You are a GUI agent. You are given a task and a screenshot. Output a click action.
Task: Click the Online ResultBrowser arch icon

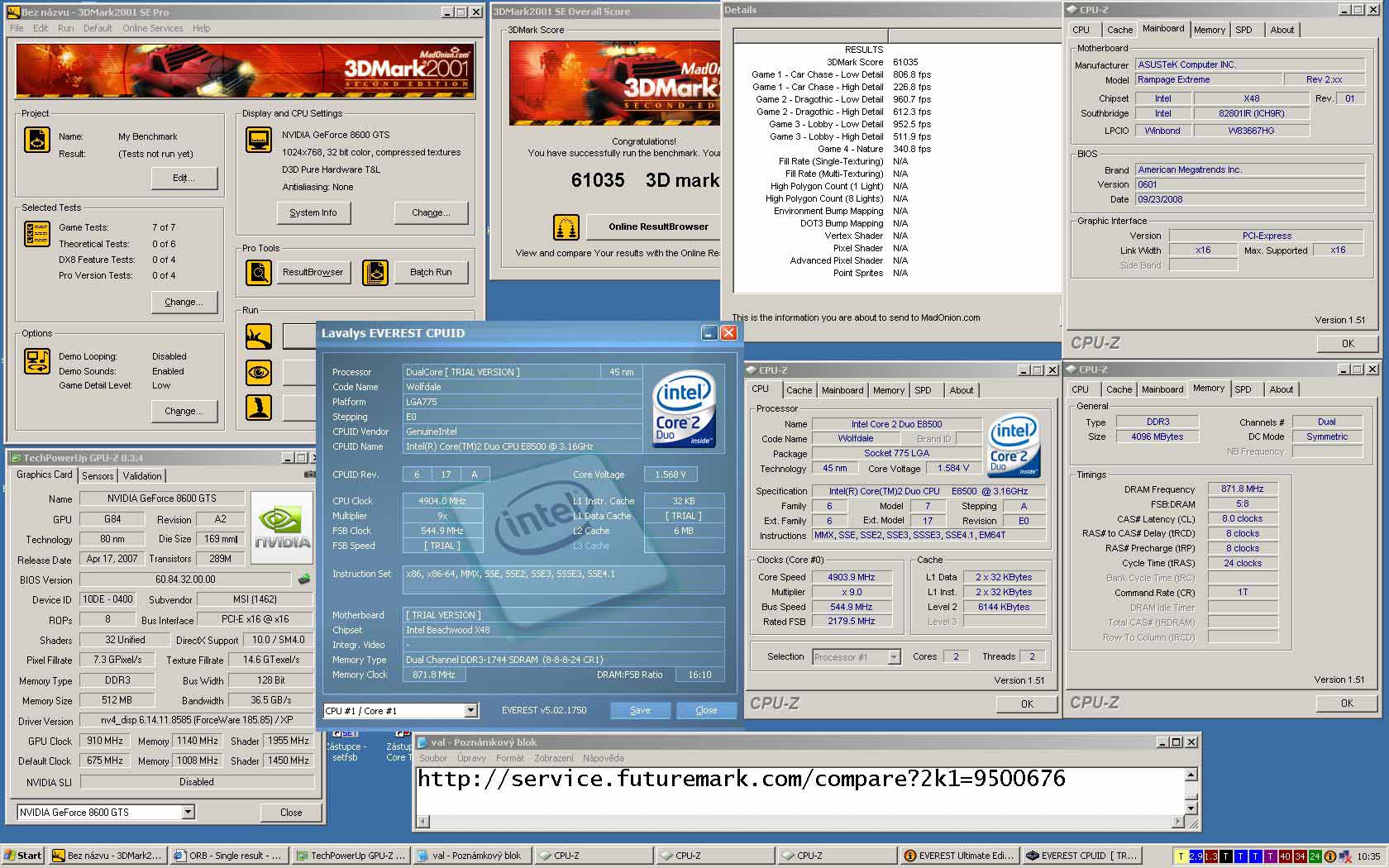tap(566, 227)
